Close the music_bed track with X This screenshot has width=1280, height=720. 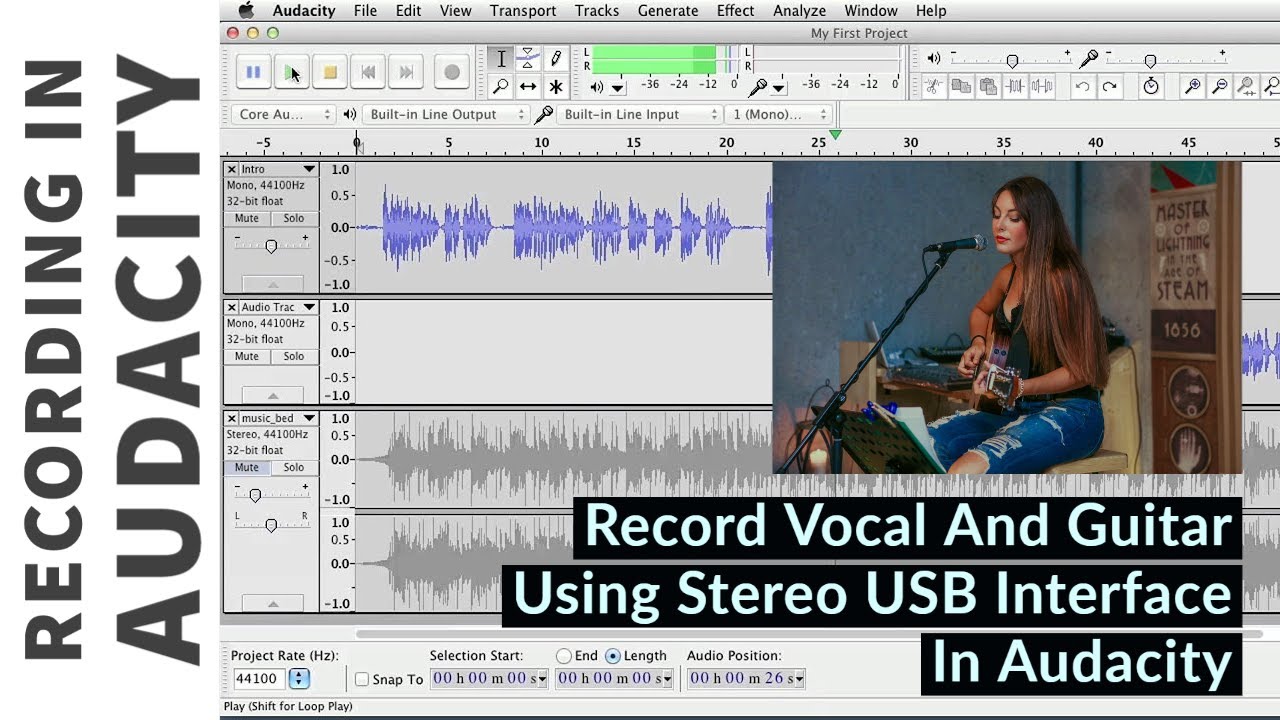tap(231, 418)
